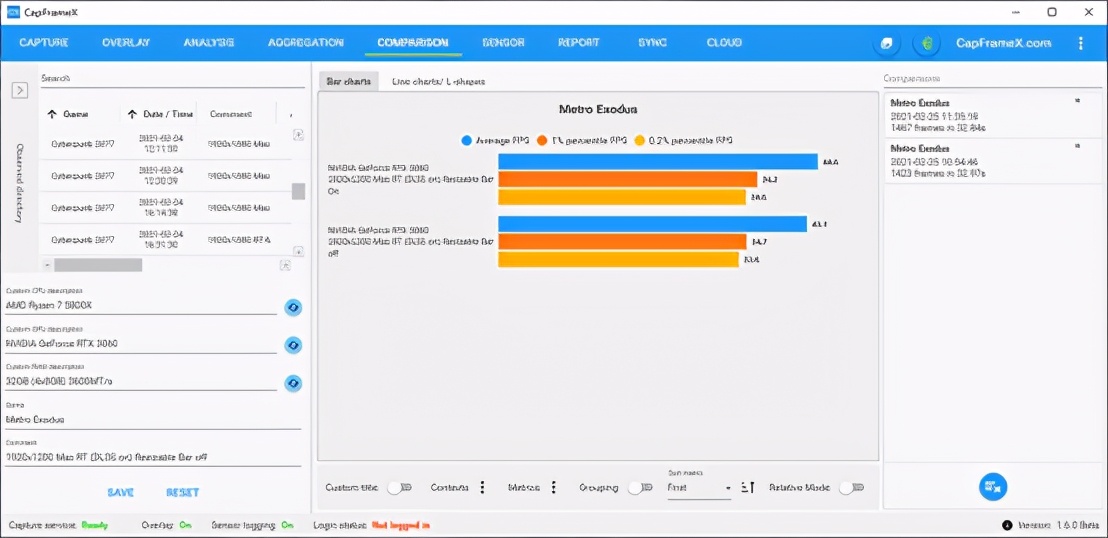Open the AGGREGATION tab
The image size is (1108, 538).
(x=306, y=42)
